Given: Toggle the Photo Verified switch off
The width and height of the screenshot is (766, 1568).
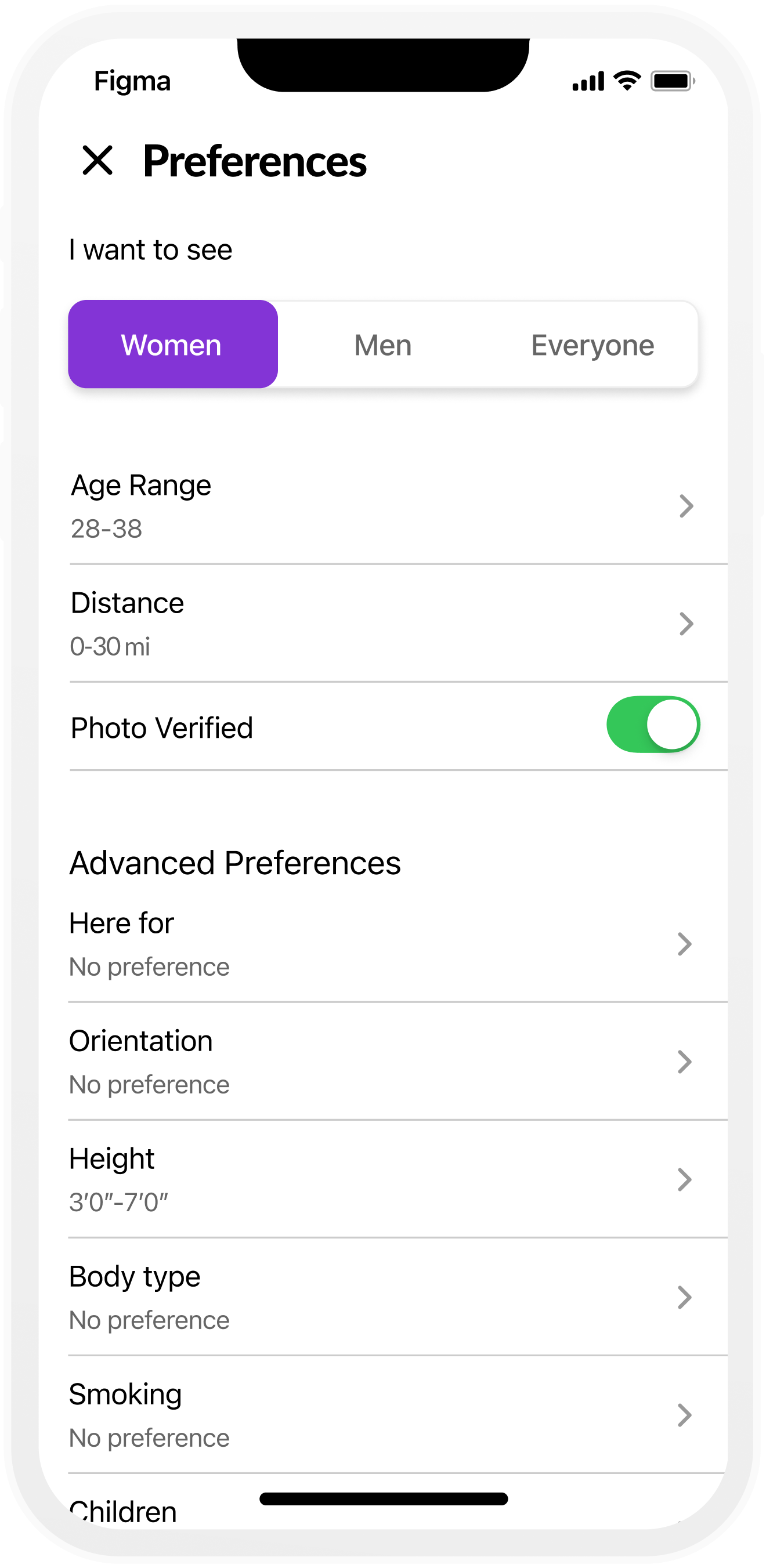Looking at the screenshot, I should [x=653, y=725].
